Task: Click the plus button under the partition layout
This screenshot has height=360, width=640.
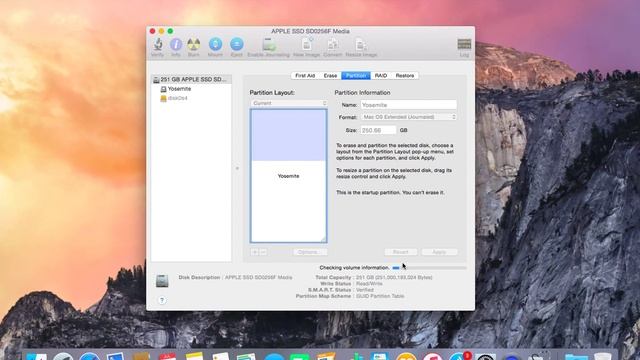Action: click(255, 252)
